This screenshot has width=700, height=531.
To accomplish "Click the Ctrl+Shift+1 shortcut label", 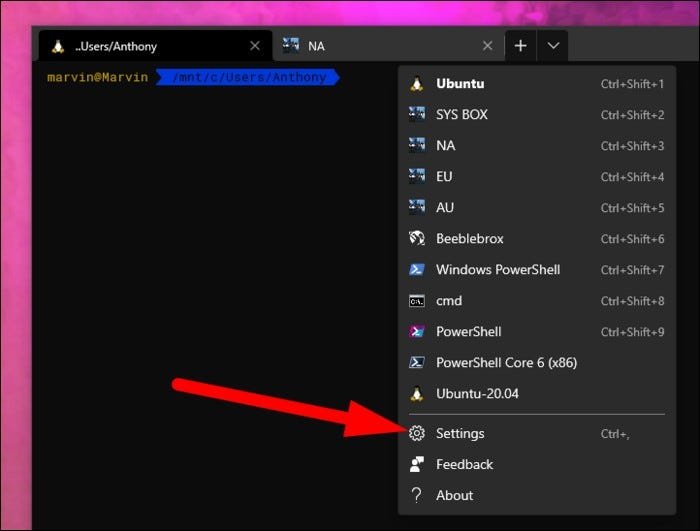I will (632, 84).
